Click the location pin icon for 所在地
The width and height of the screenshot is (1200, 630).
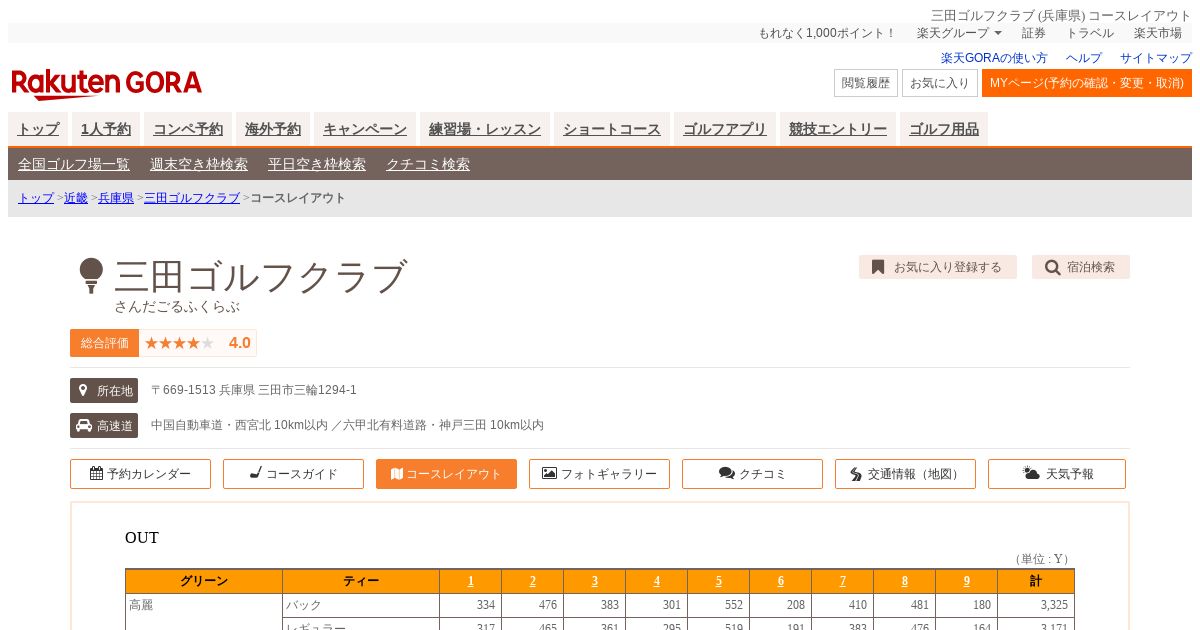point(83,390)
